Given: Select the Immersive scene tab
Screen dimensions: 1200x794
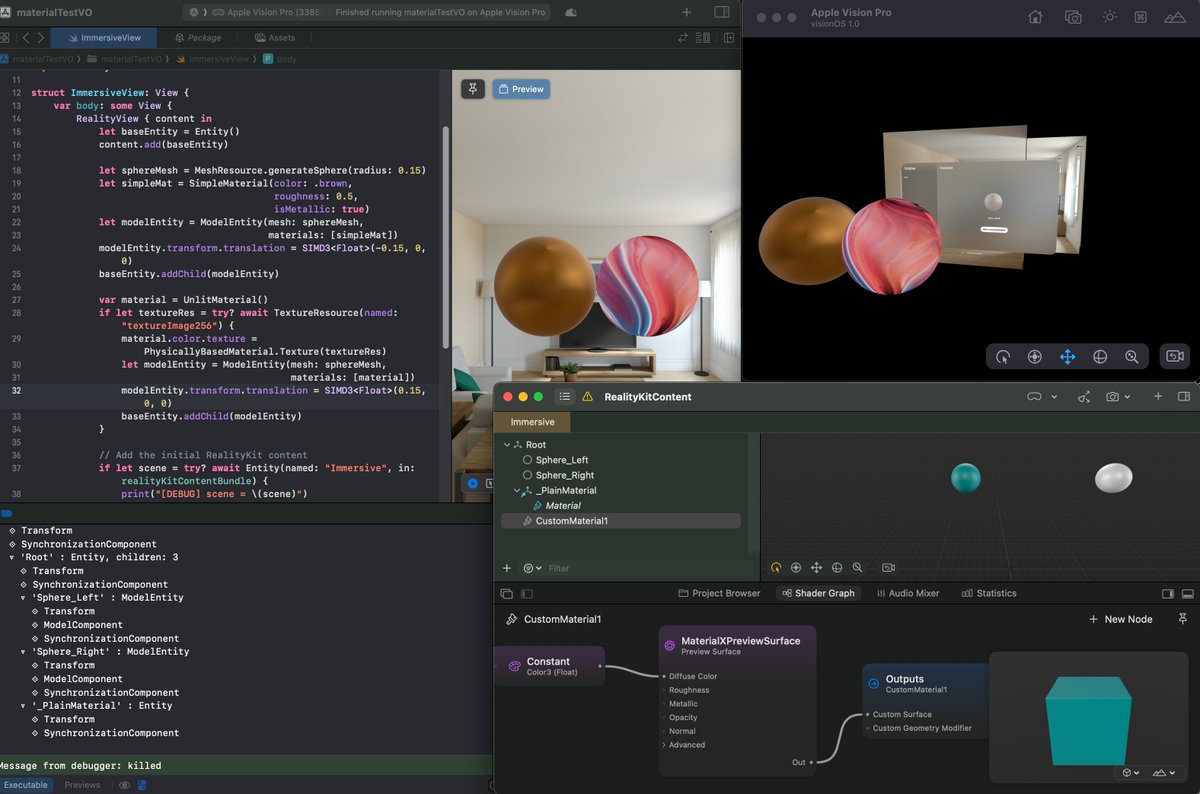Looking at the screenshot, I should point(533,422).
